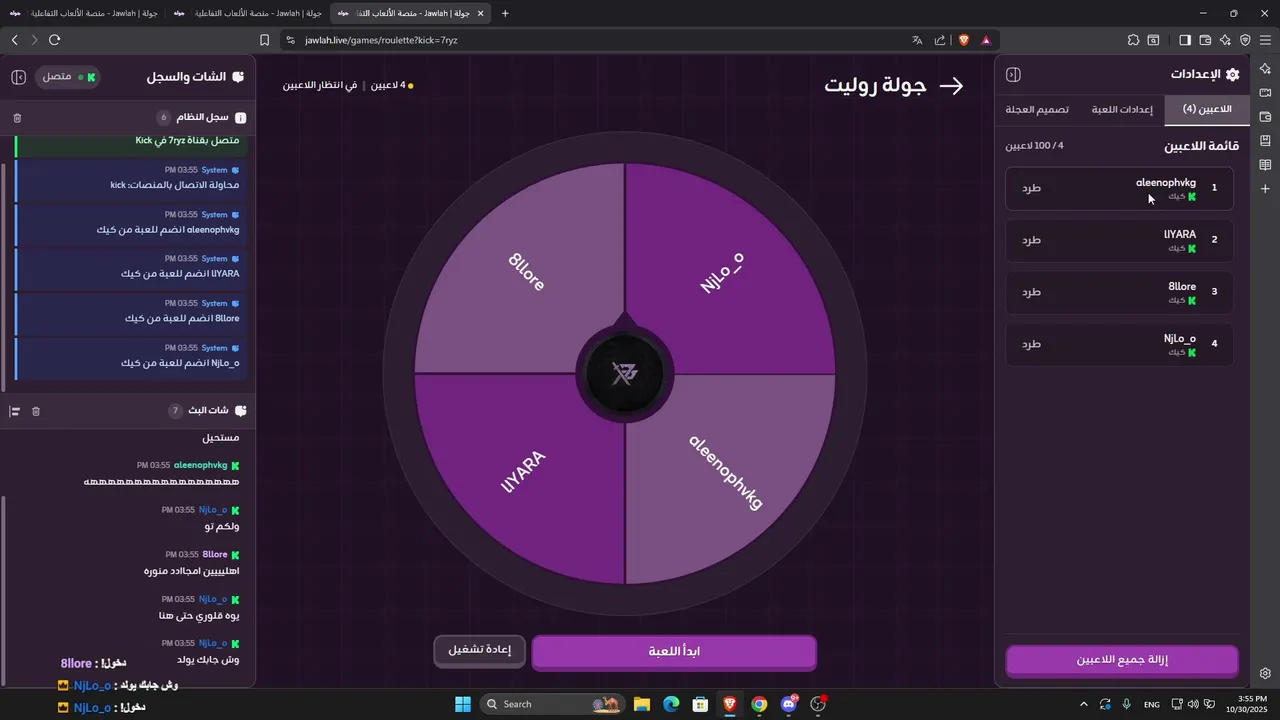This screenshot has height=720, width=1280.
Task: Switch to the players tab
Action: pos(1207,109)
